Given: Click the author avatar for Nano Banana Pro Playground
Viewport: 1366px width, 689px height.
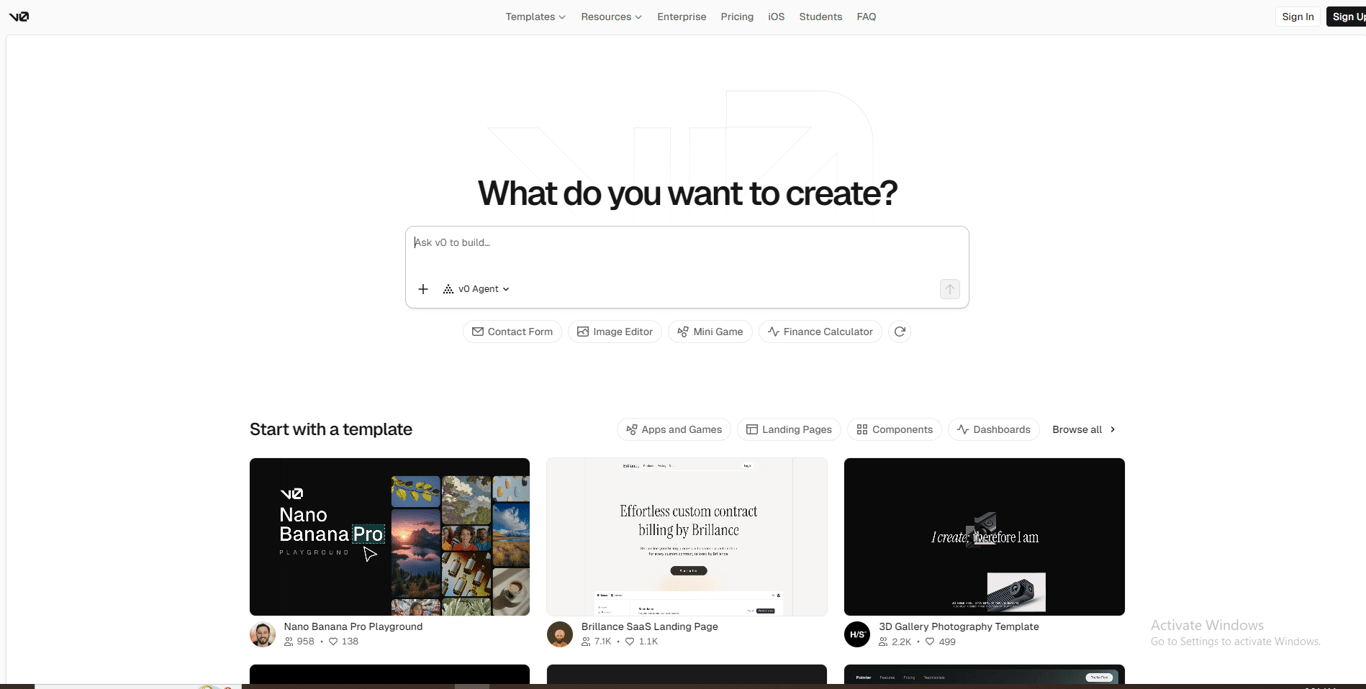Looking at the screenshot, I should point(263,634).
